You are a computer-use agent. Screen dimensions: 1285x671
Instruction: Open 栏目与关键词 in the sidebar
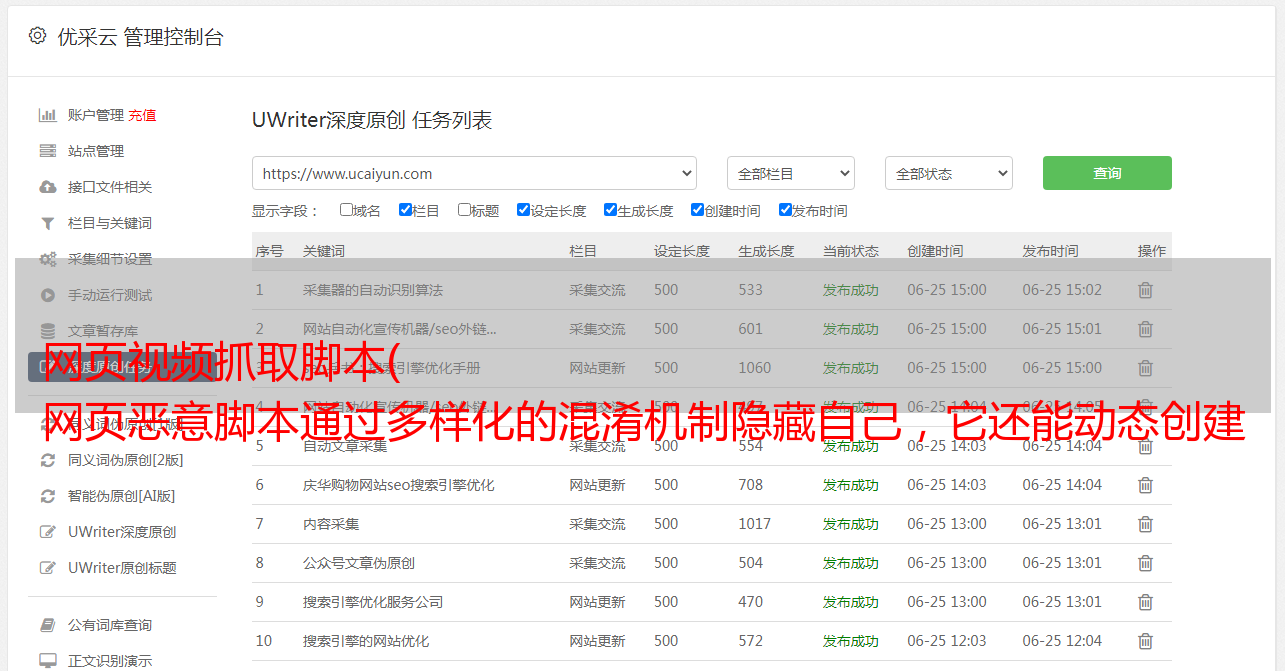(x=110, y=223)
